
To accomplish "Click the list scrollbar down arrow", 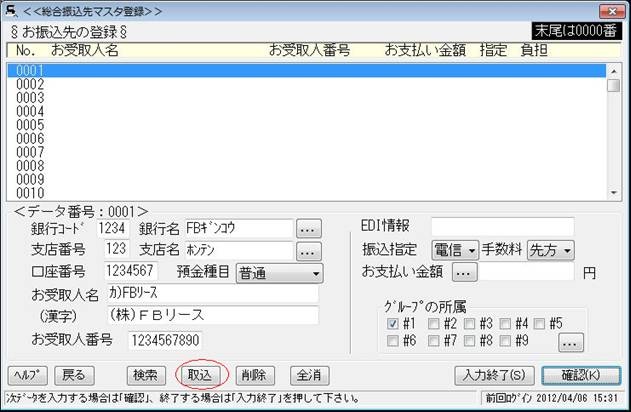I will click(614, 193).
